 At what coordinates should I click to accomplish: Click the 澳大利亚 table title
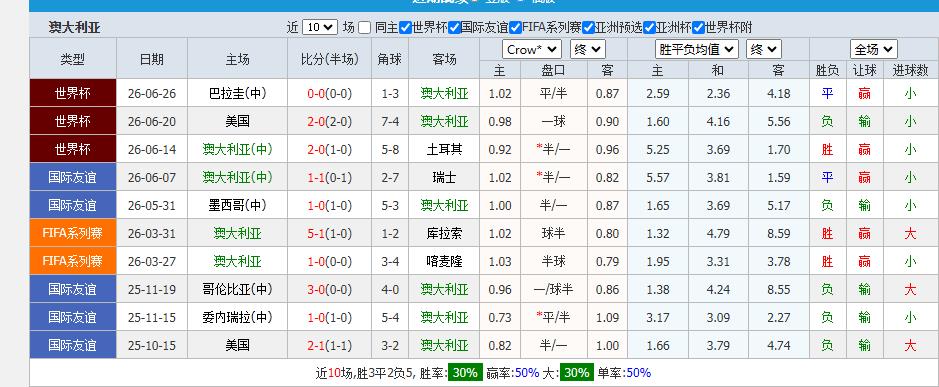click(x=74, y=27)
